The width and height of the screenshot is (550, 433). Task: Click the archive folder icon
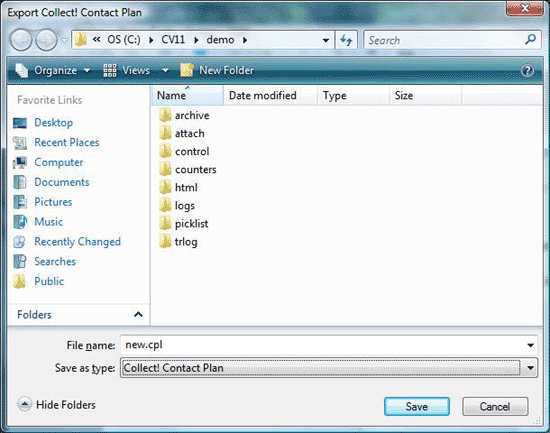[x=165, y=115]
